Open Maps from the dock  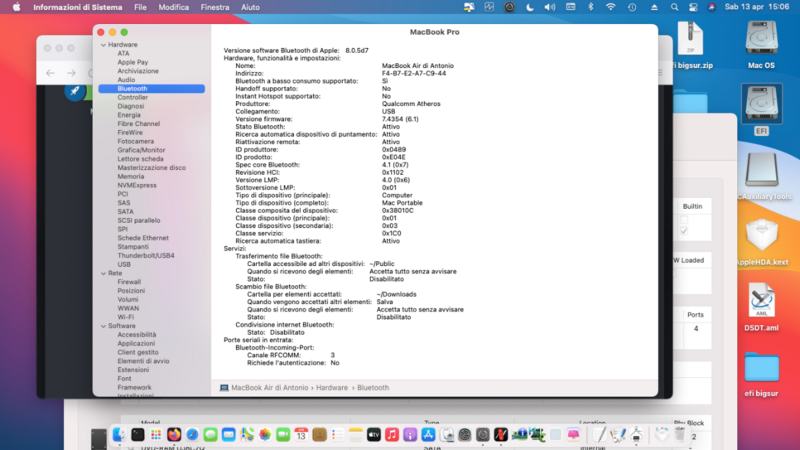(247, 434)
